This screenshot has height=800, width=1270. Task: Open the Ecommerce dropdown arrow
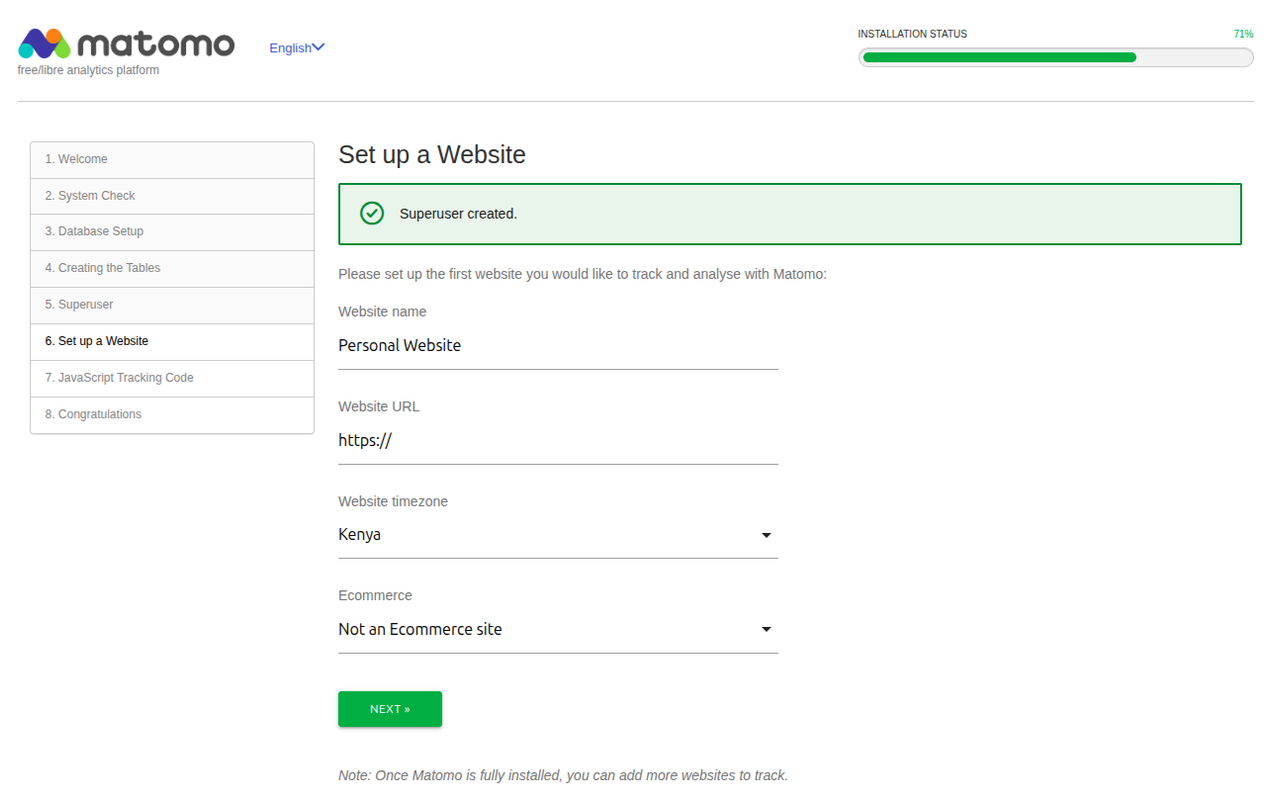[766, 629]
